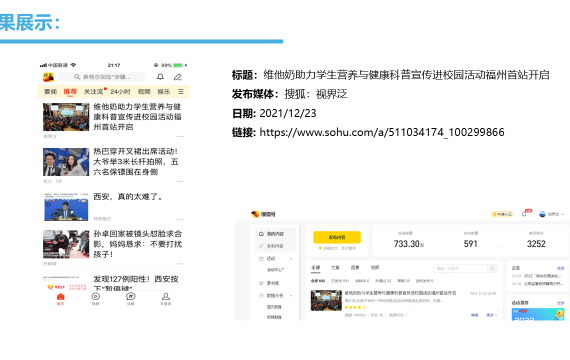Screen dimensions: 570x360
Task: Click the star rating under the dashboard article
Action: click(355, 308)
